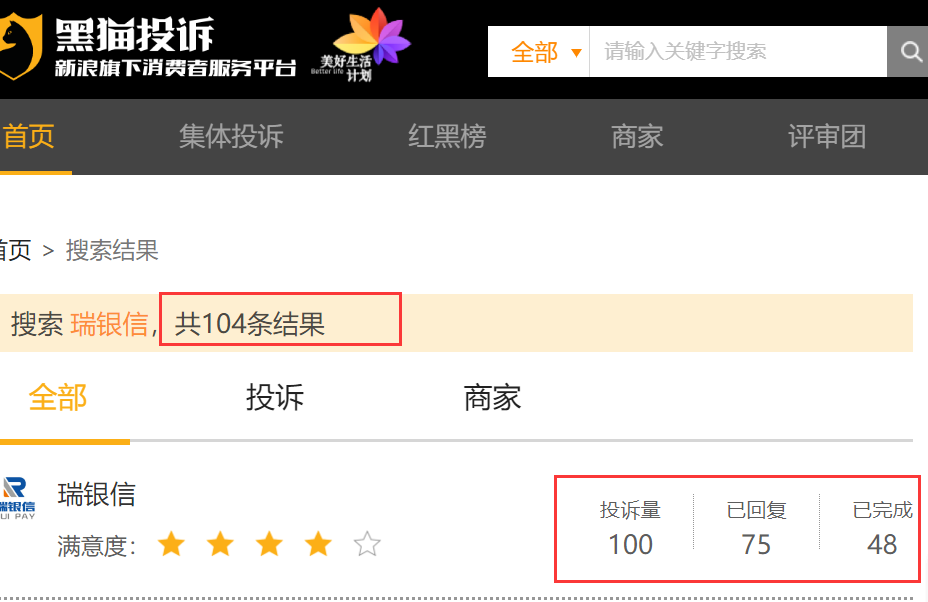
Task: Go to the 红黑榜 navigation page
Action: point(447,136)
